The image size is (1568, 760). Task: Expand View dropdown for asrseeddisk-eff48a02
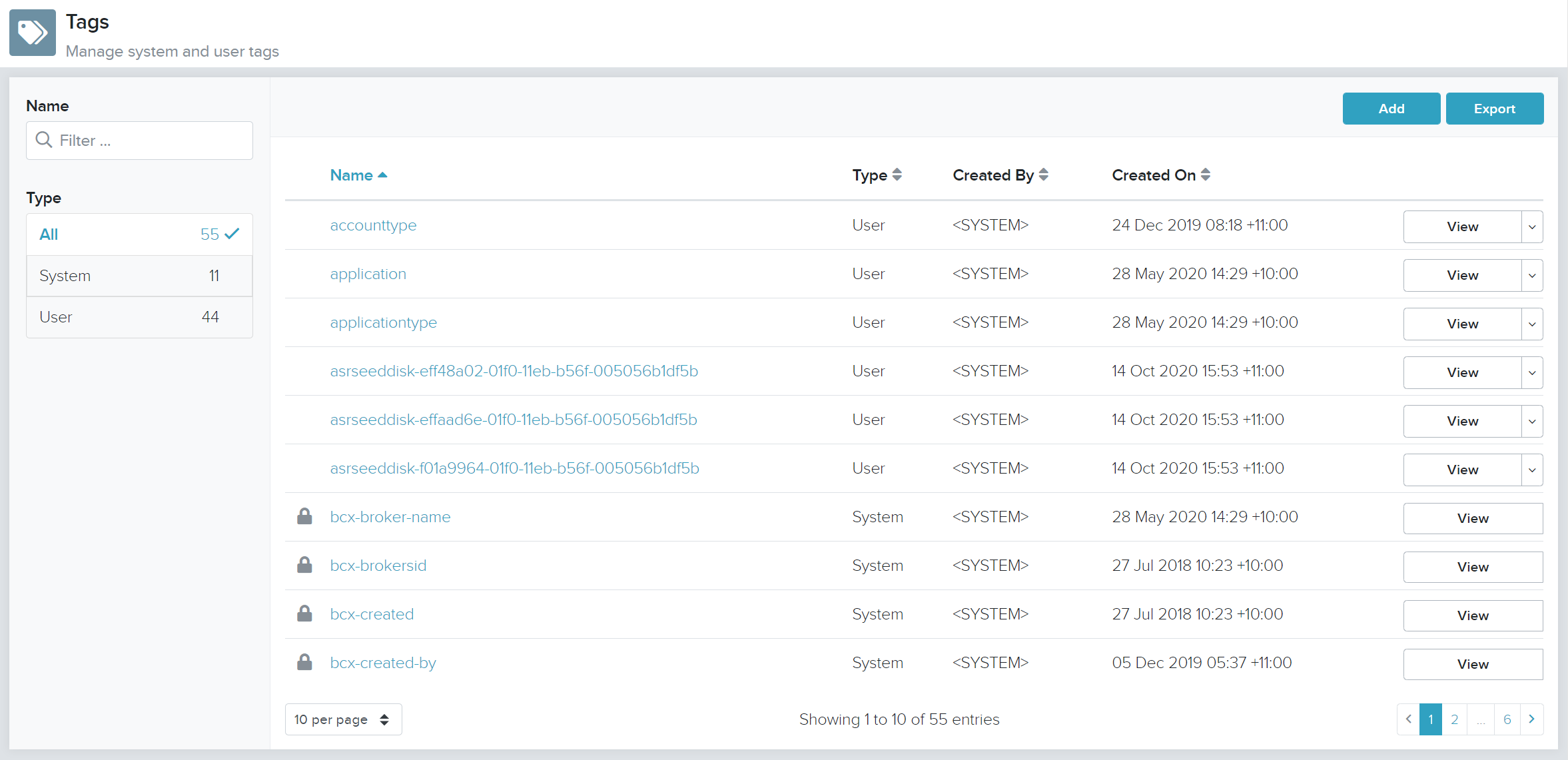pos(1532,373)
